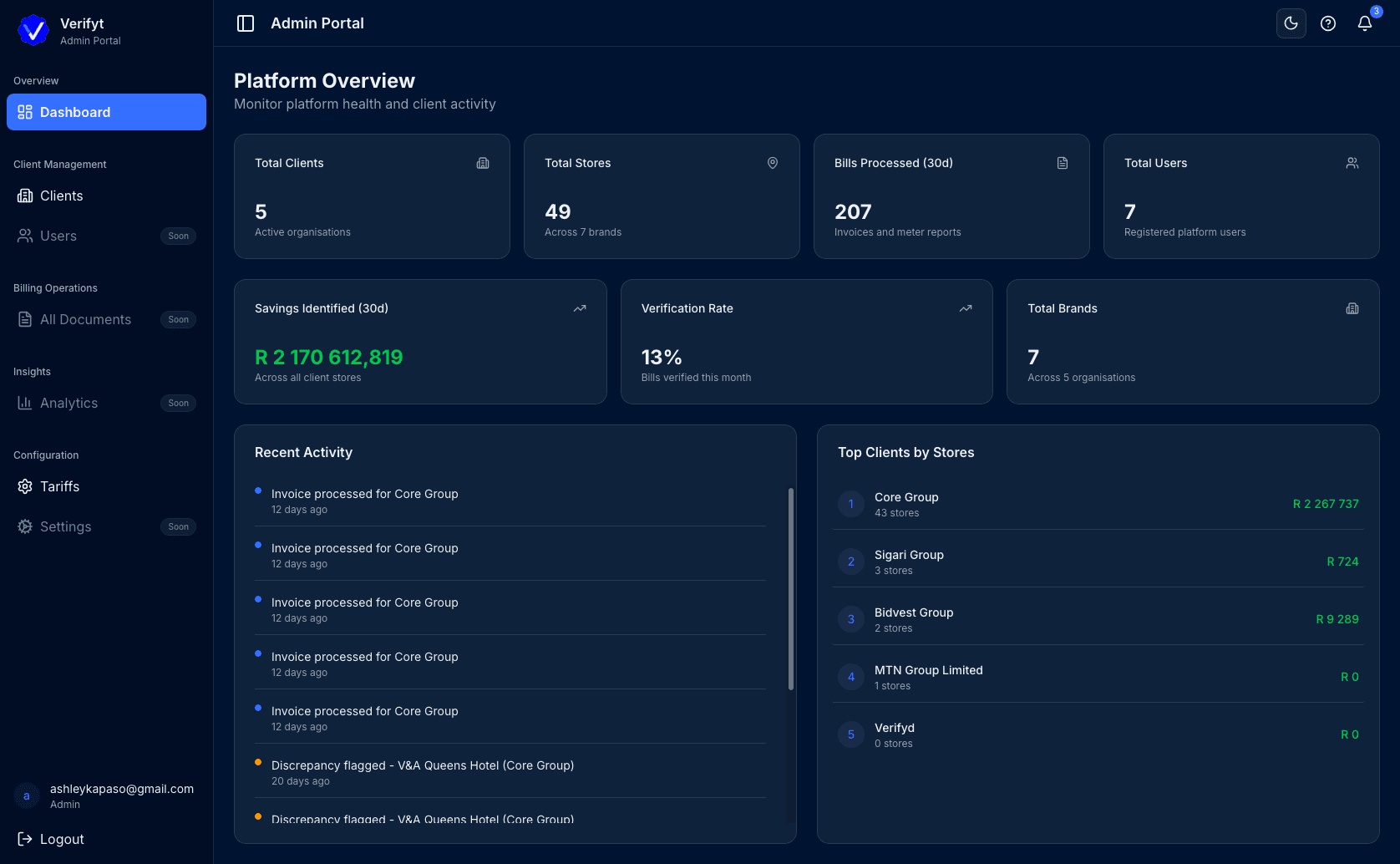The height and width of the screenshot is (864, 1400).
Task: Click the Soon badge beside Users
Action: [x=178, y=236]
